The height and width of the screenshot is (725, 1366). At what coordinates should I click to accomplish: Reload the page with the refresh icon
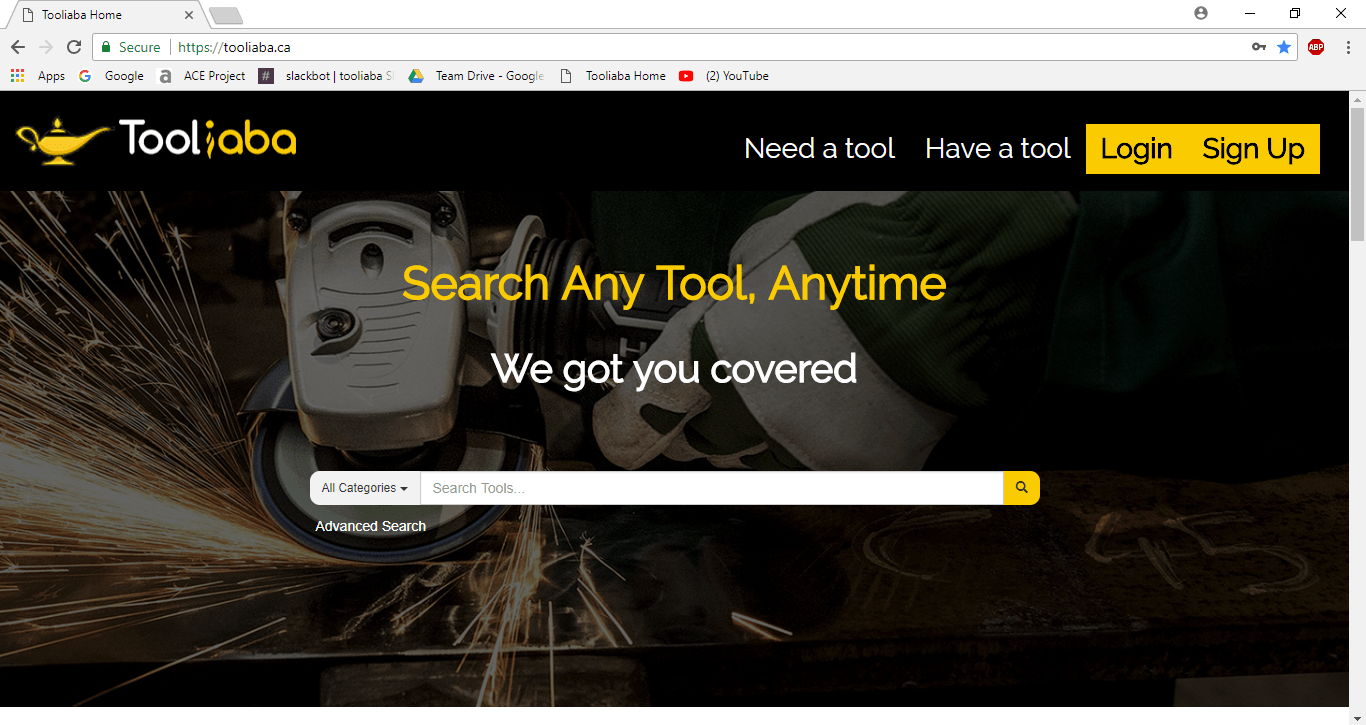point(74,47)
